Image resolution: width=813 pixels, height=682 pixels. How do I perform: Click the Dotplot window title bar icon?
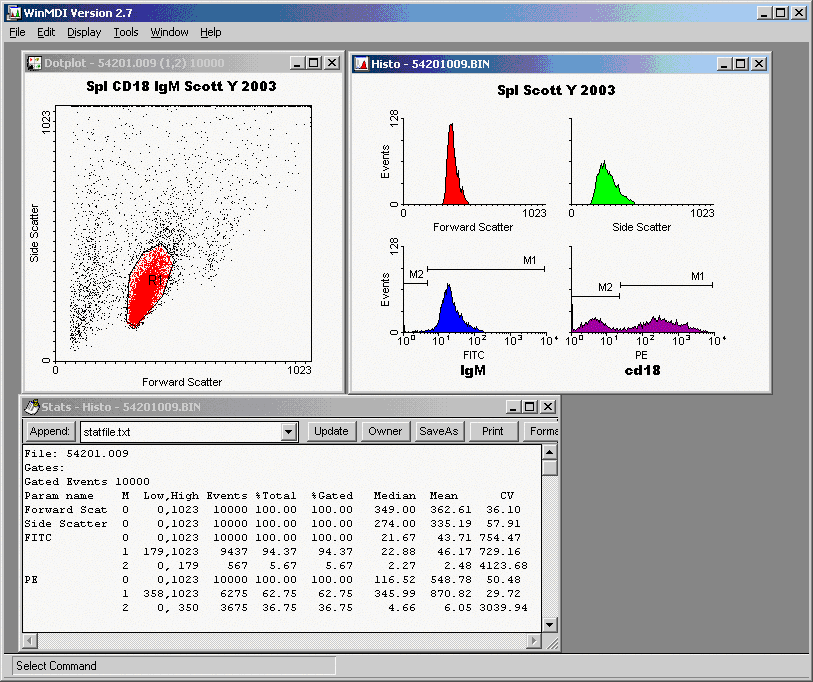point(33,63)
